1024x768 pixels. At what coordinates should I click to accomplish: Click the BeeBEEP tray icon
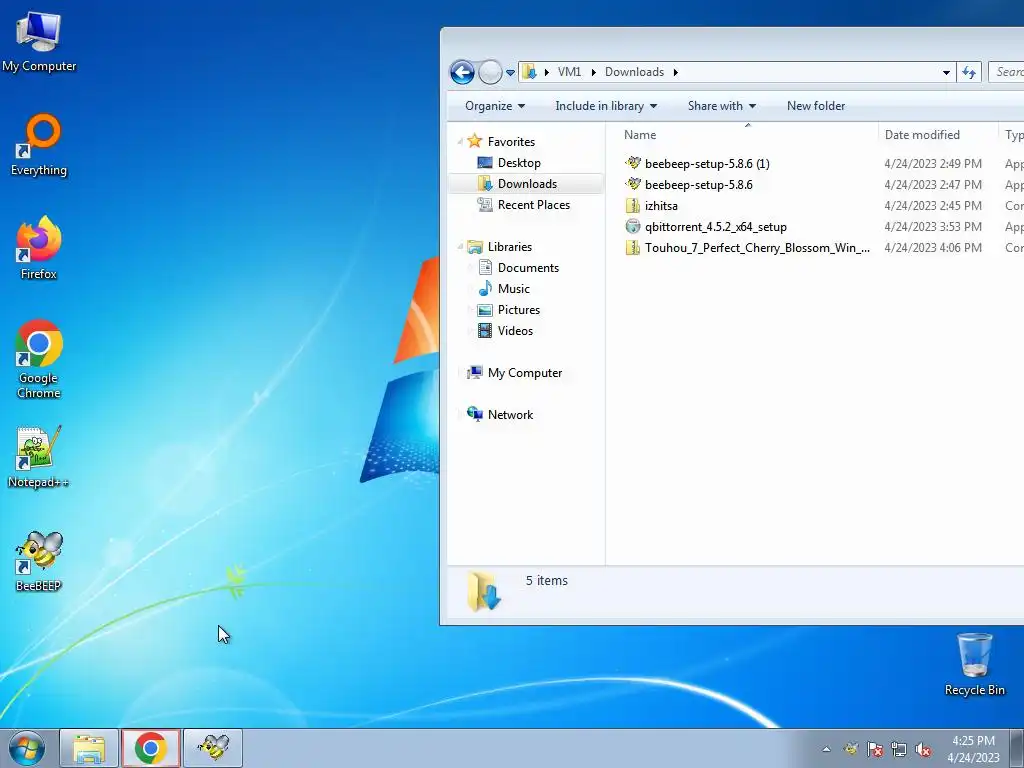[x=851, y=749]
